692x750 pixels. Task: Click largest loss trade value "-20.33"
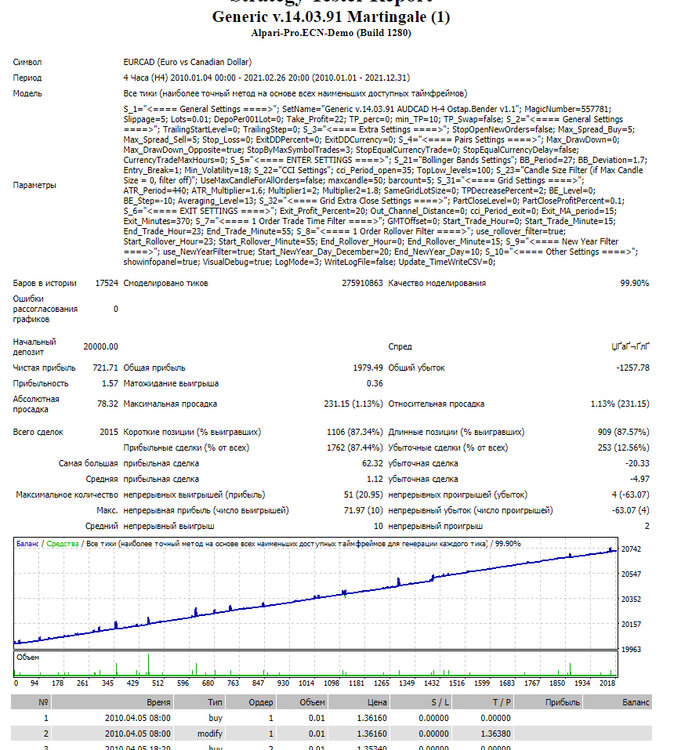coord(637,463)
